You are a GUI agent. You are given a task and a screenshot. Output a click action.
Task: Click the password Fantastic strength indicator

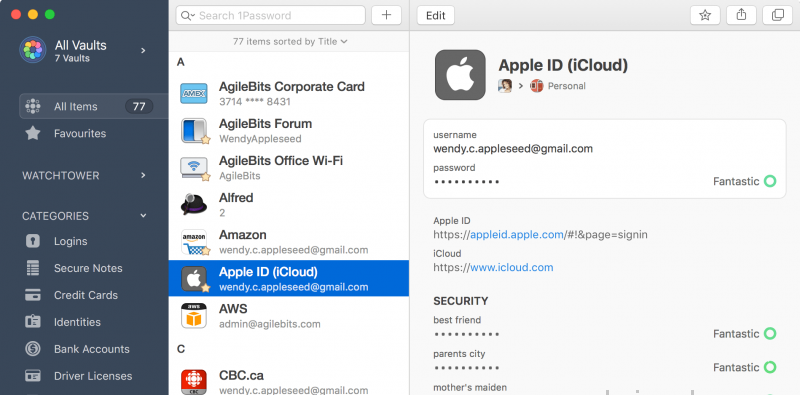744,181
